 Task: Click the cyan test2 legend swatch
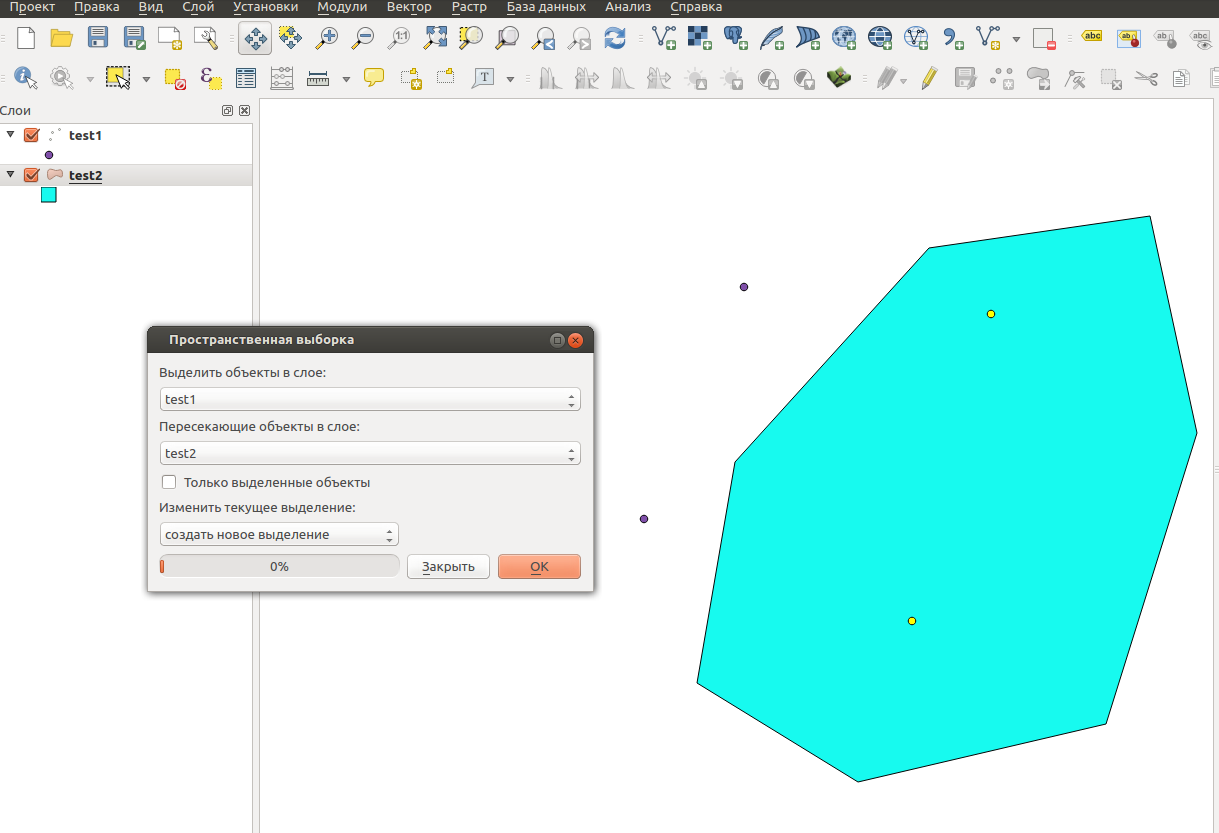click(49, 195)
